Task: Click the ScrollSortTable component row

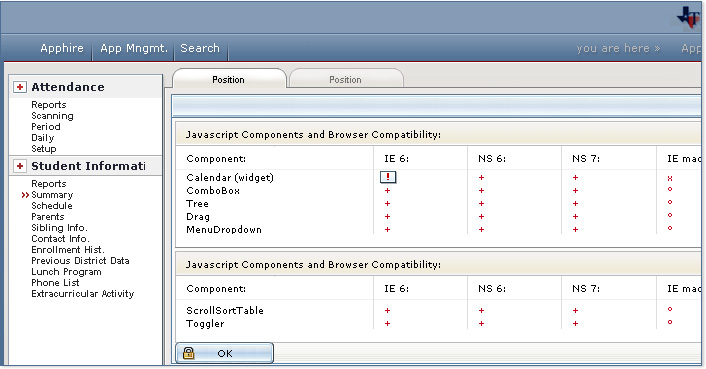Action: coord(225,311)
